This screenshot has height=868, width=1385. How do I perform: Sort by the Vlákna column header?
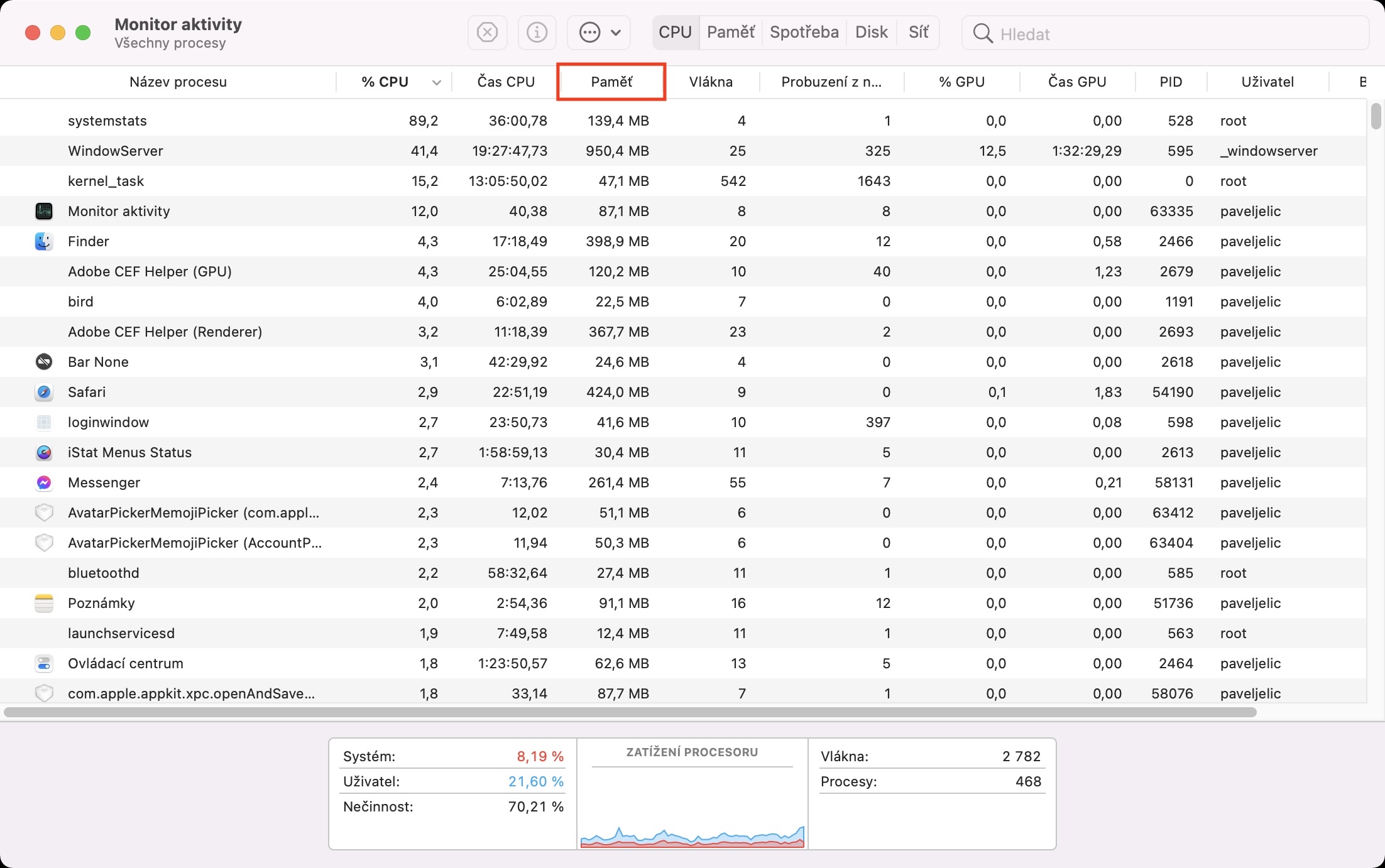[710, 82]
